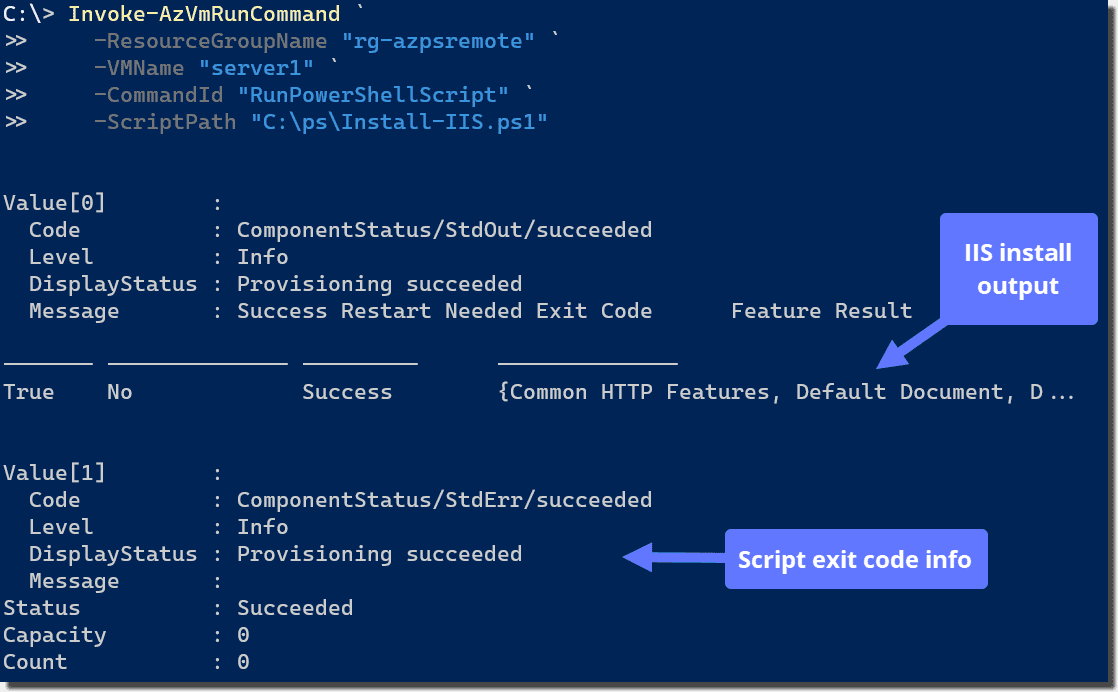The height and width of the screenshot is (692, 1118).
Task: Select the Value[0] output heading
Action: 54,203
